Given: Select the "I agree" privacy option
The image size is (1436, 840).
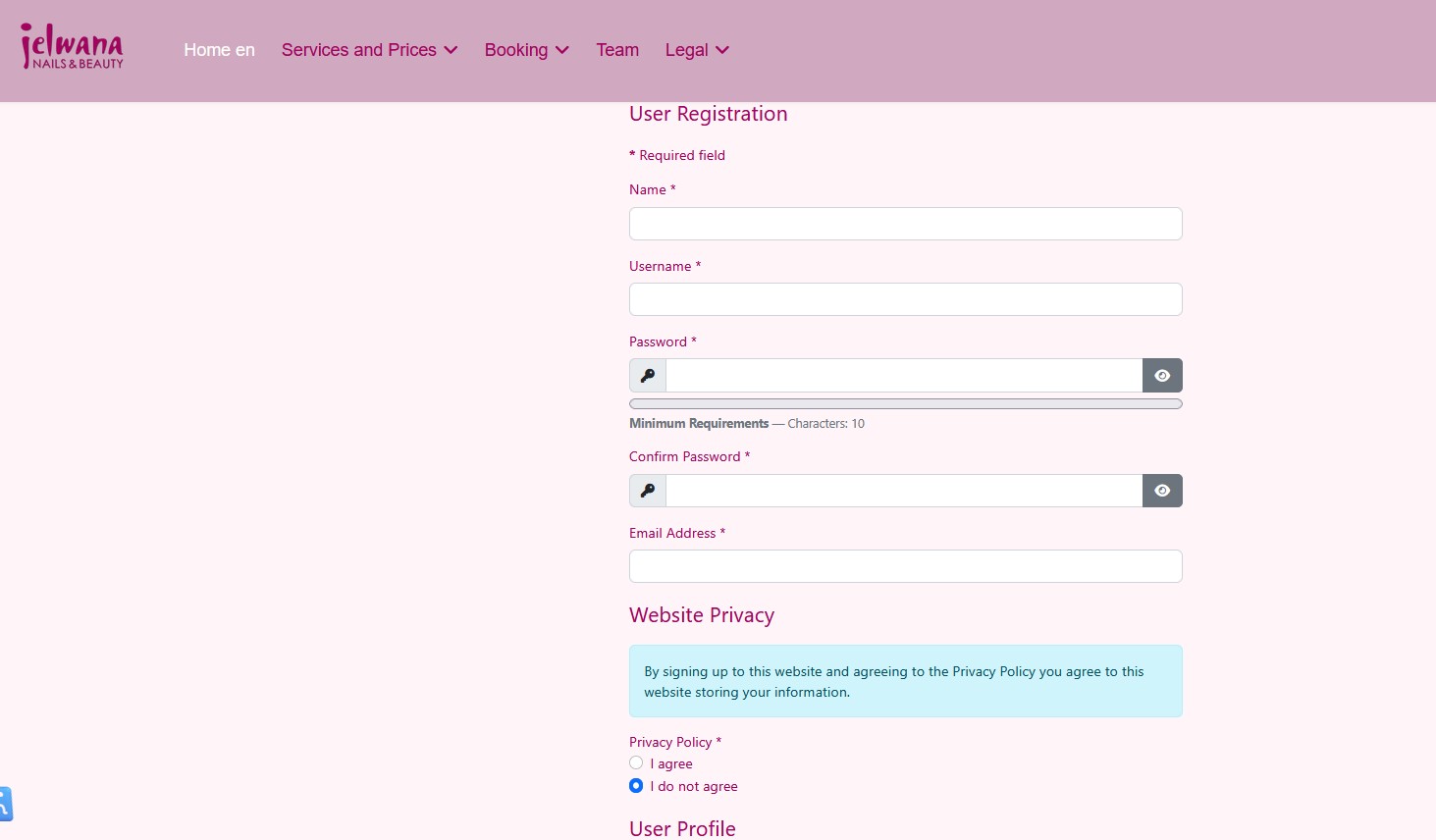Looking at the screenshot, I should [636, 763].
